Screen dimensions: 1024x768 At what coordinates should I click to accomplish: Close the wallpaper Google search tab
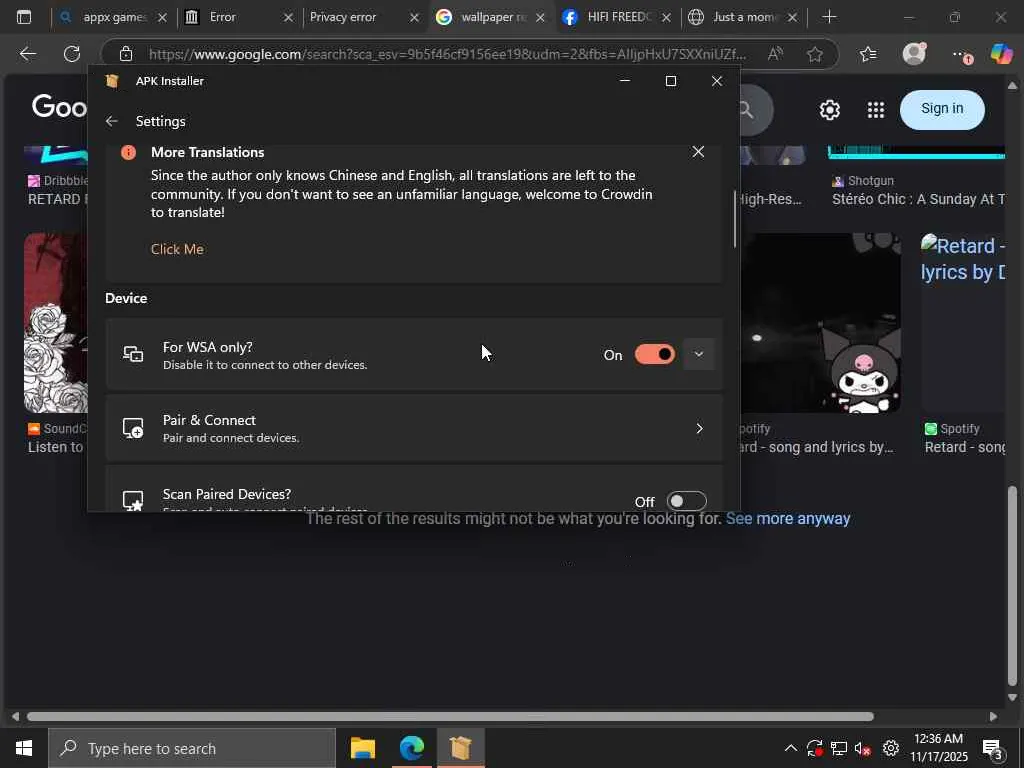(540, 18)
